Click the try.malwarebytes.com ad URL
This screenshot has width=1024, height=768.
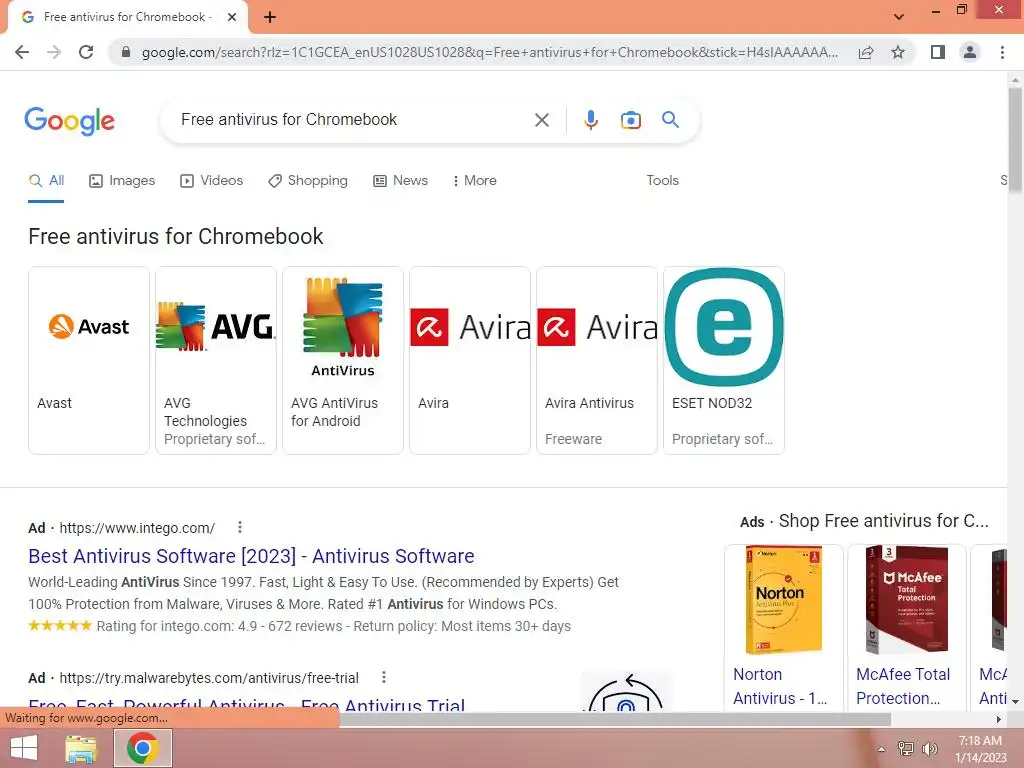[209, 678]
